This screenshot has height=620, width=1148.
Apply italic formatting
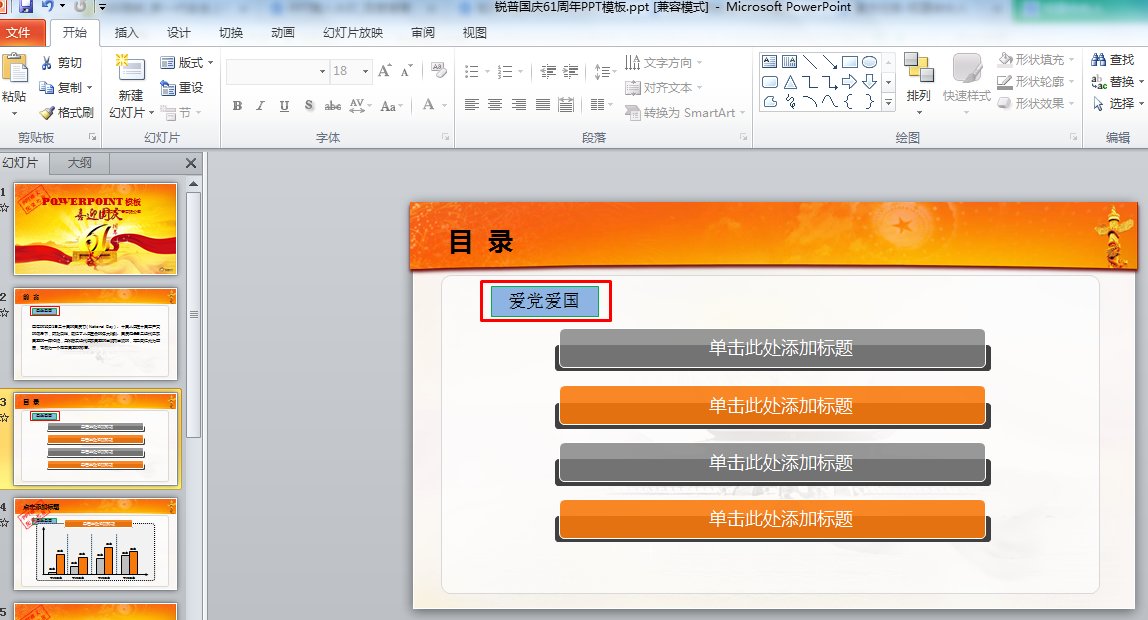pyautogui.click(x=260, y=104)
